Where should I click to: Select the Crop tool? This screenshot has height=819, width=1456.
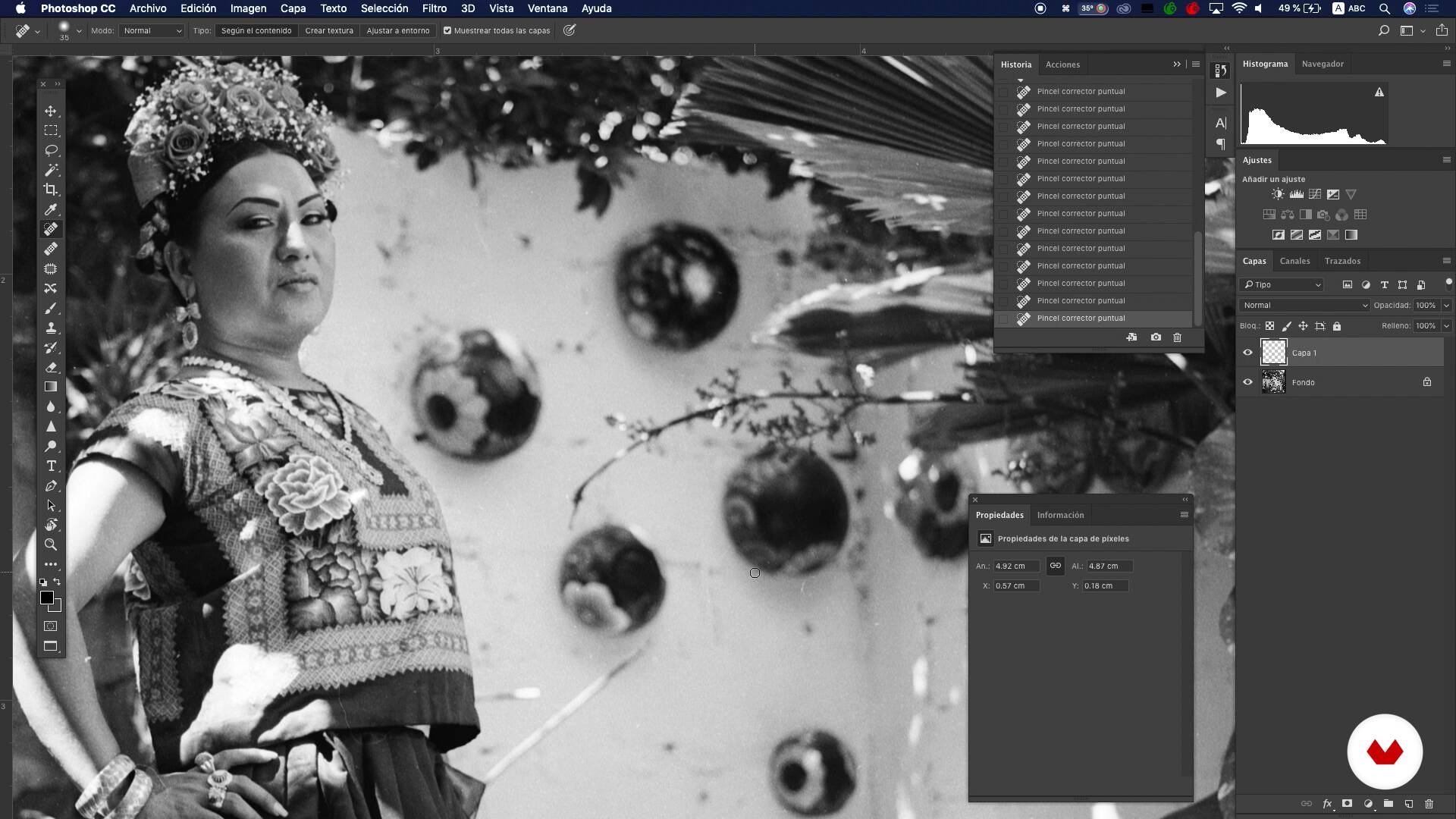tap(51, 190)
